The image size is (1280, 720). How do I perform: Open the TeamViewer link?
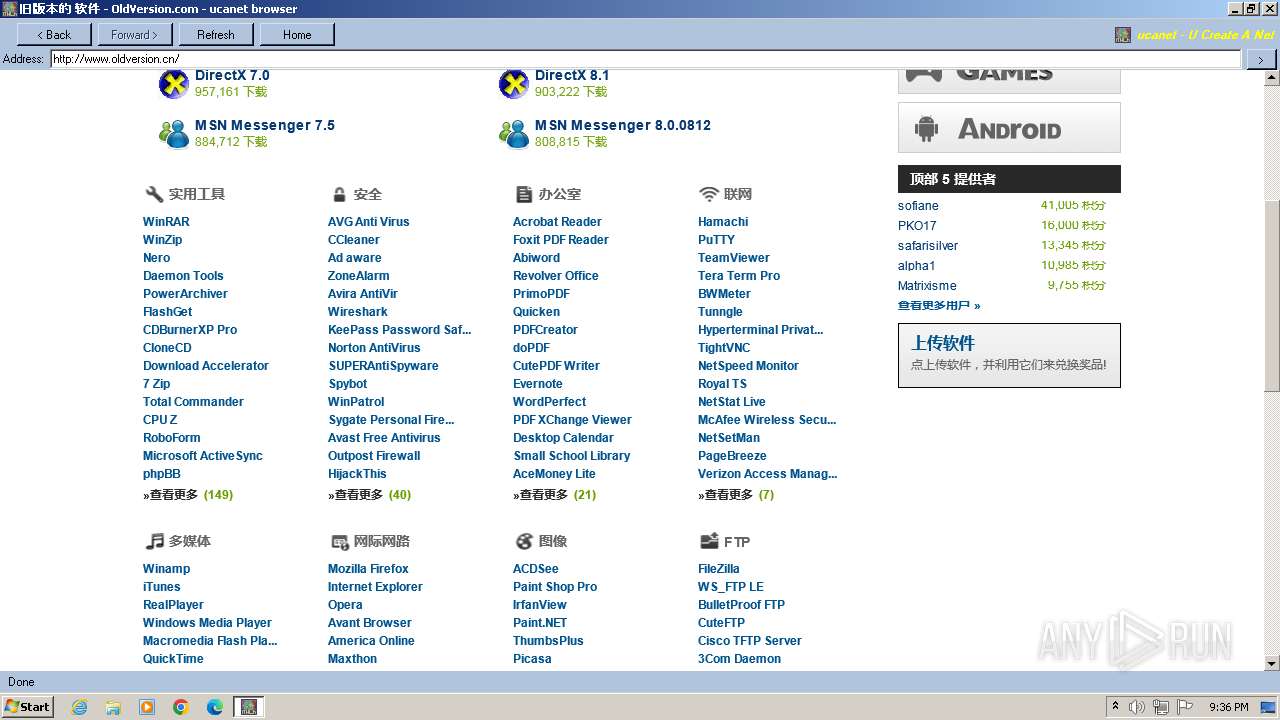(734, 258)
